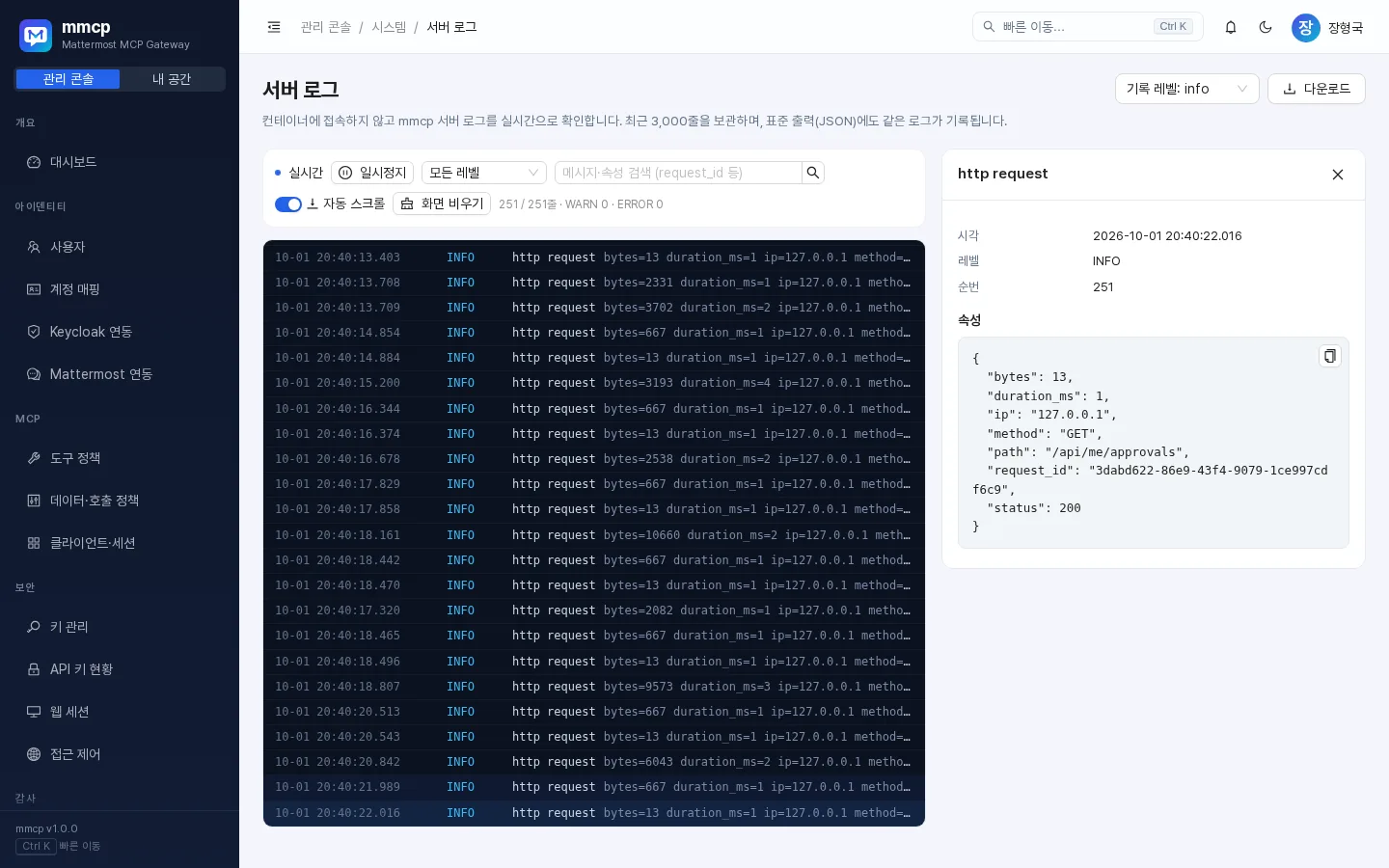This screenshot has width=1389, height=868.
Task: Open 접근 제어 page
Action: (x=120, y=754)
